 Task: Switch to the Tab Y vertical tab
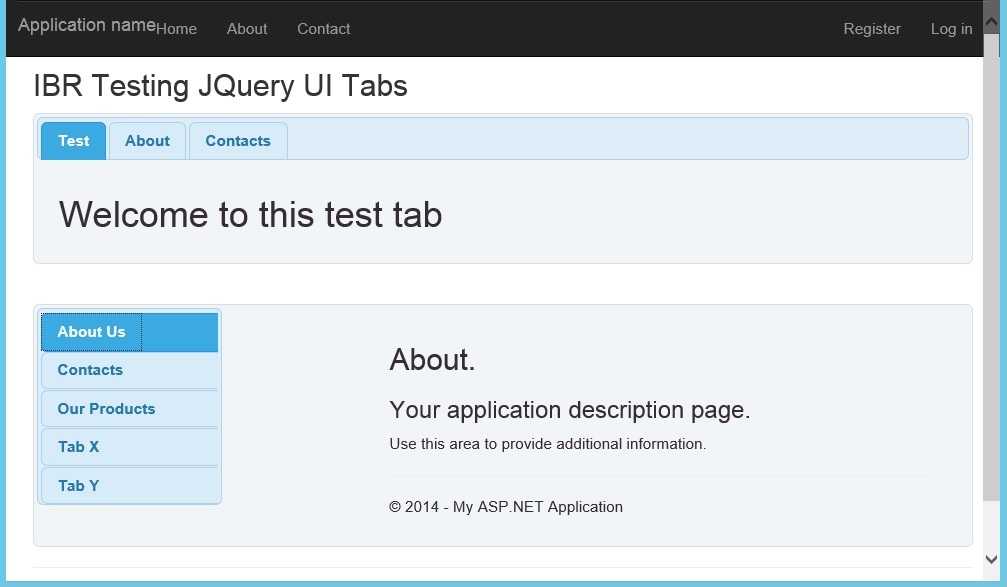[x=129, y=486]
